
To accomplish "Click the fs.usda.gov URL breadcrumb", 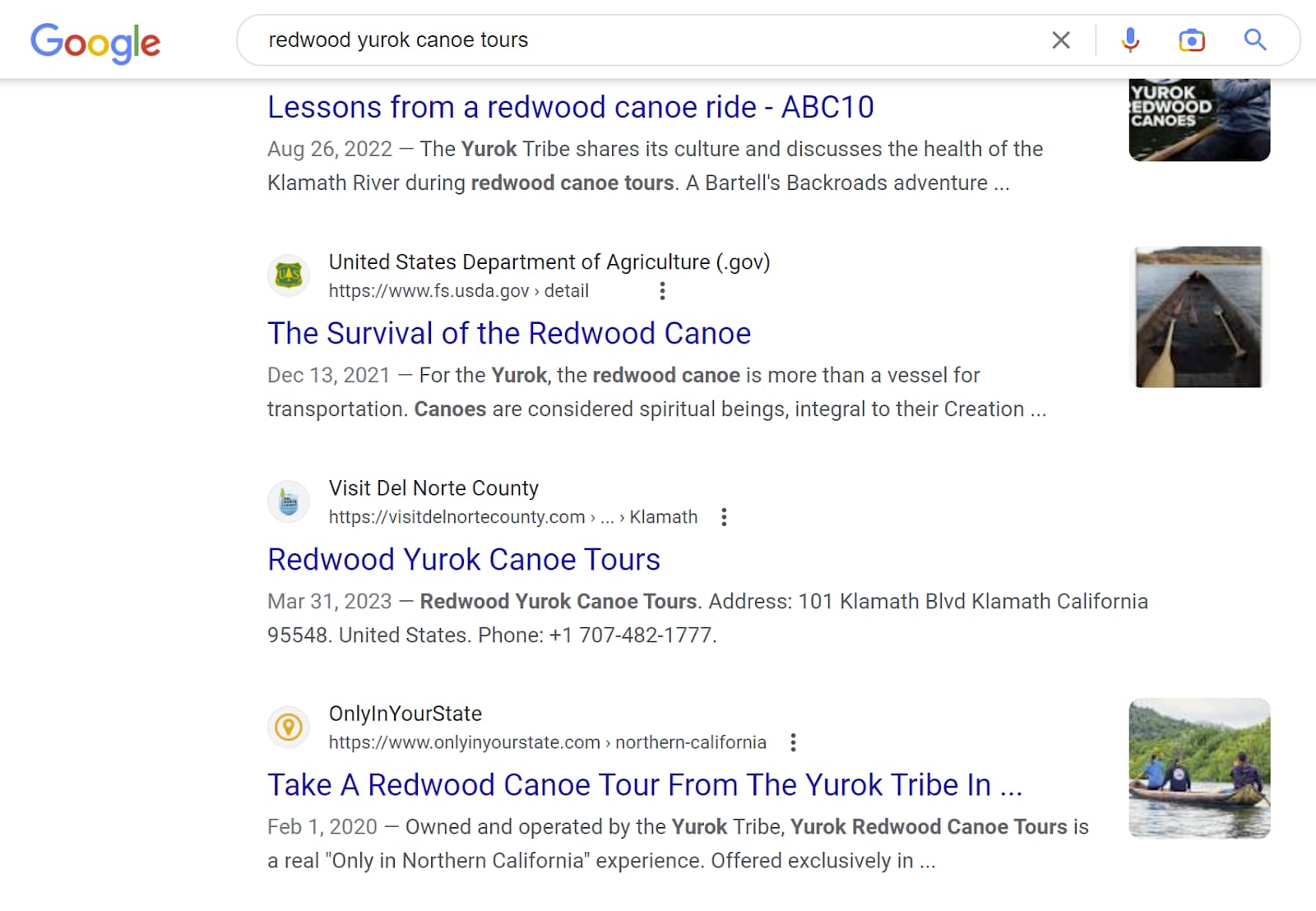I will click(x=458, y=291).
